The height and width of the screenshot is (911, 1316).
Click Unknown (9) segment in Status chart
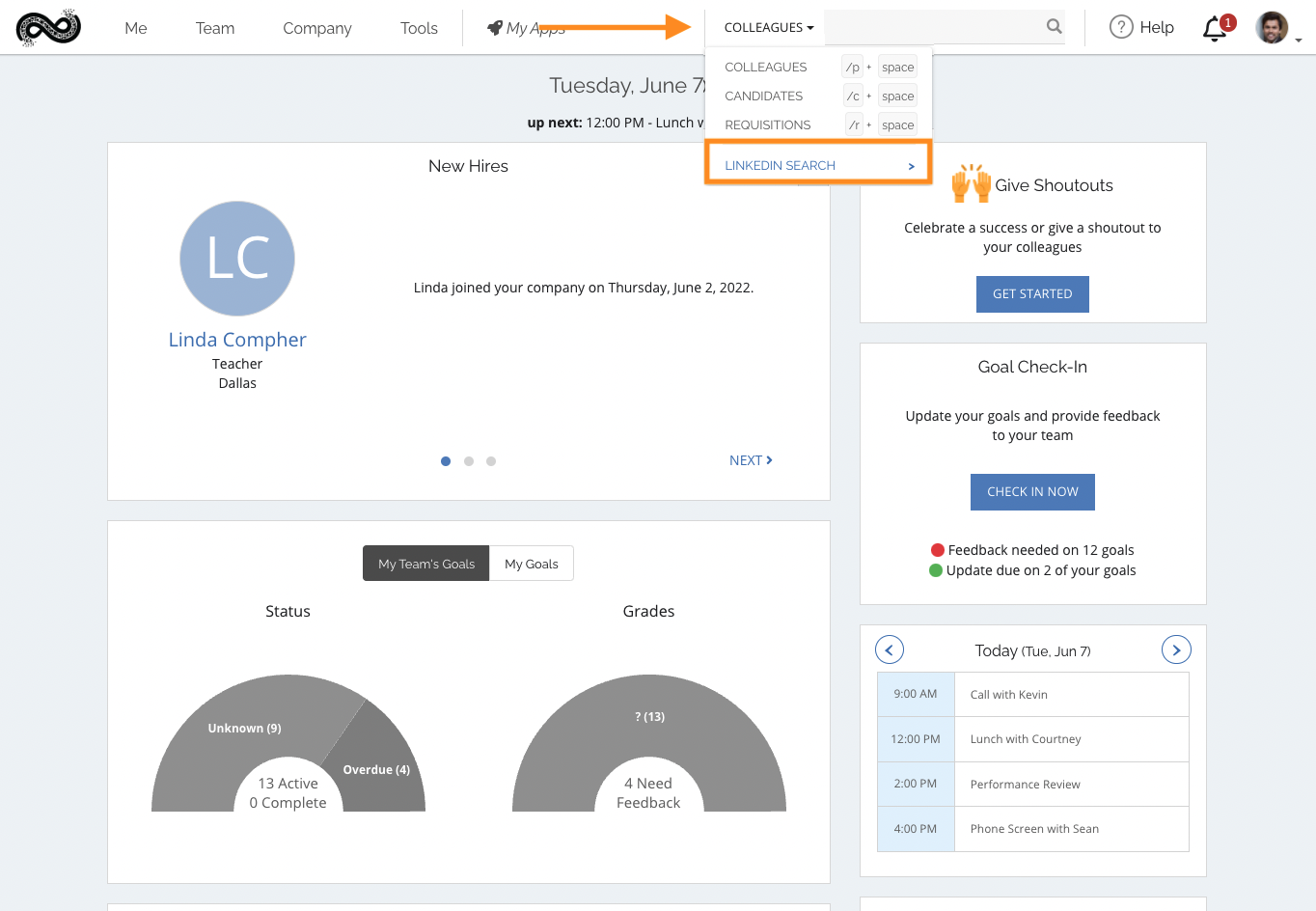[244, 728]
